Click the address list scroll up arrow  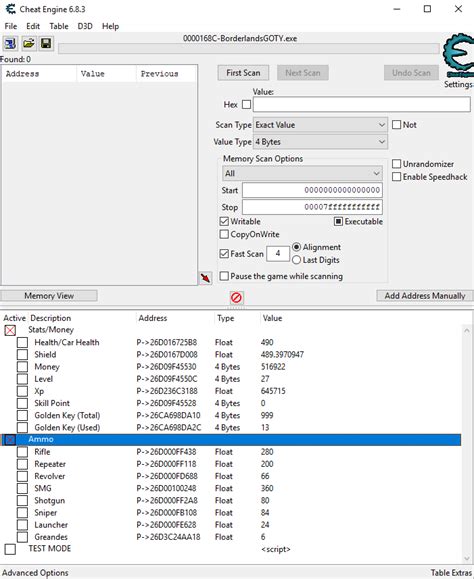click(466, 330)
